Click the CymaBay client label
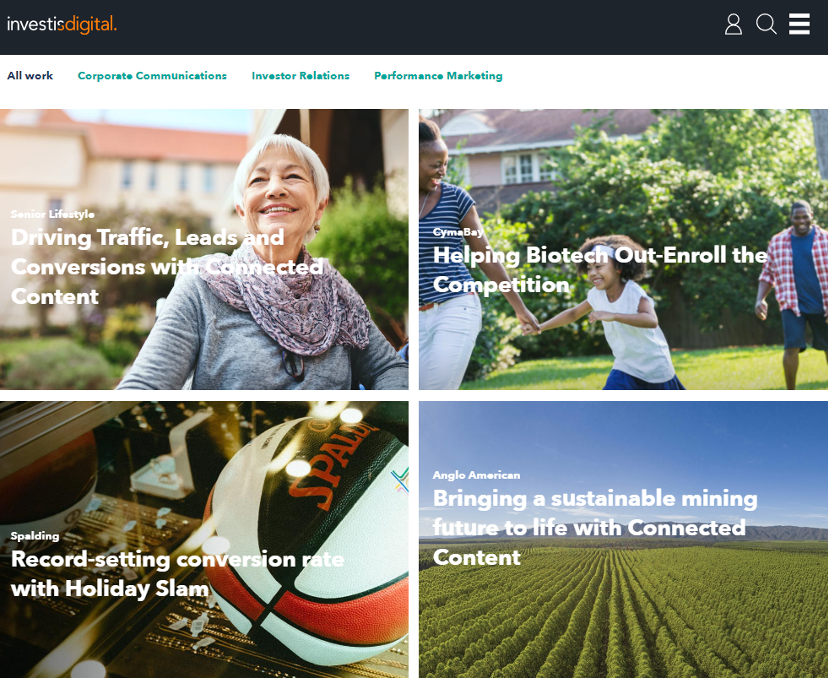 coord(458,232)
